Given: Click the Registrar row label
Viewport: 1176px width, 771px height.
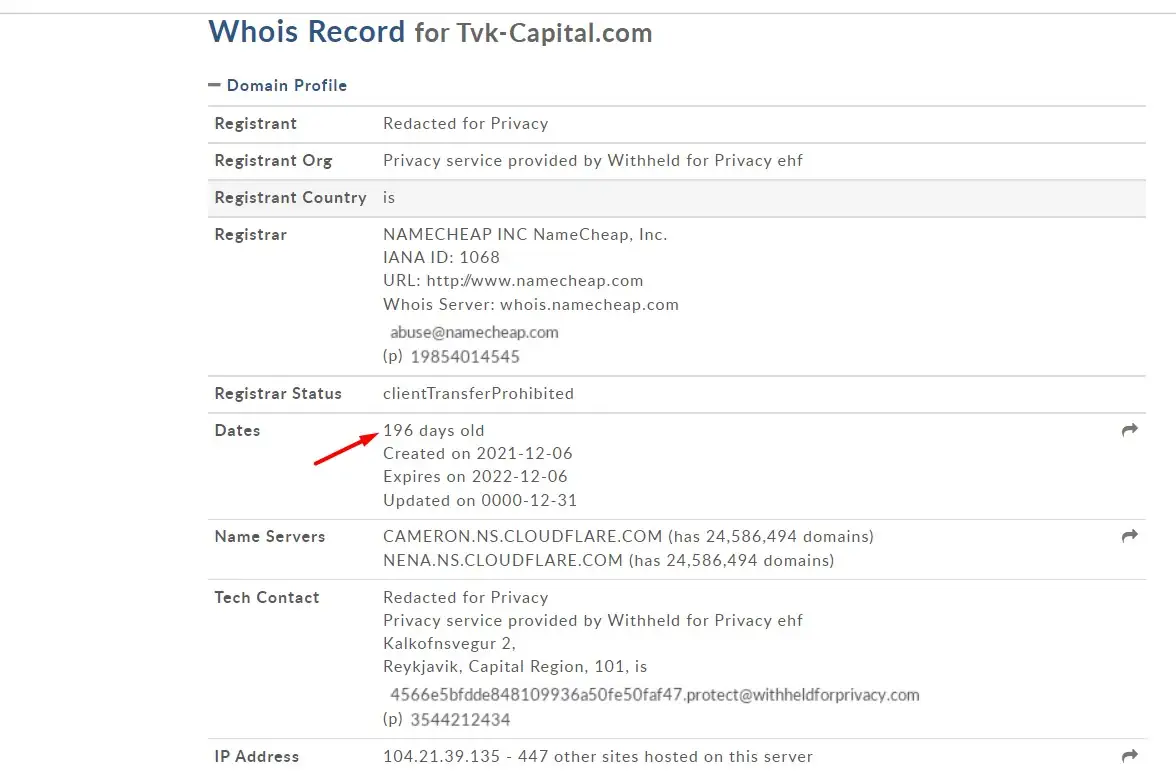Looking at the screenshot, I should click(x=250, y=235).
